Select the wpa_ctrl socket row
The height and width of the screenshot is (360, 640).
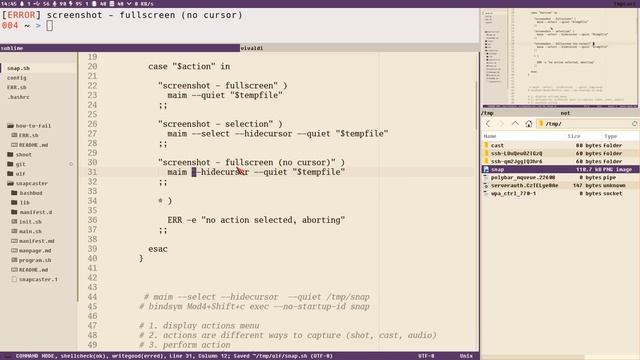click(560, 193)
